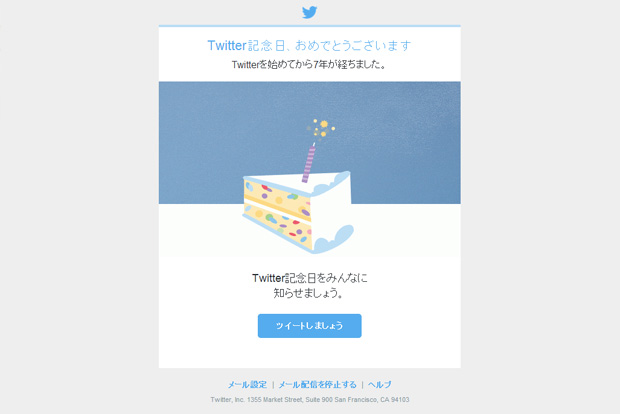
Task: Click the Twitter記念日をみんなに text
Action: coord(310,278)
